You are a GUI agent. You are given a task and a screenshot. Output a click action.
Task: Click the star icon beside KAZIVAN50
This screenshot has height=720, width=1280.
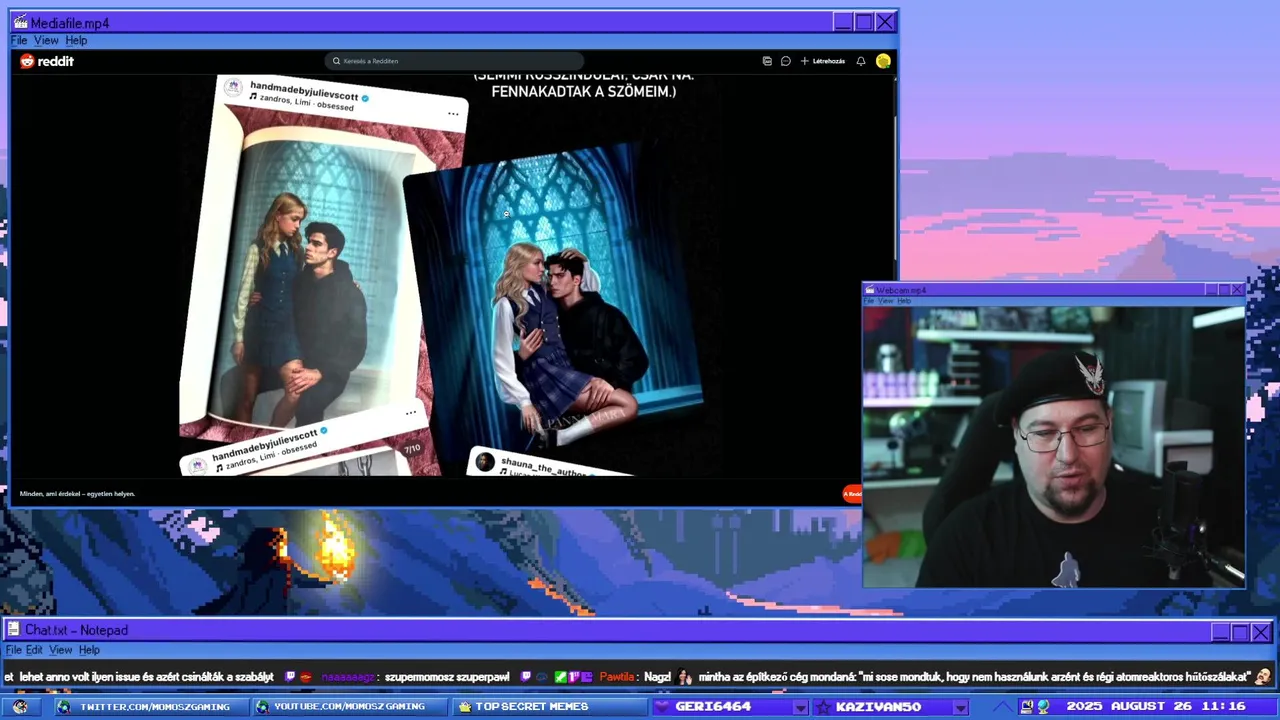coord(823,707)
